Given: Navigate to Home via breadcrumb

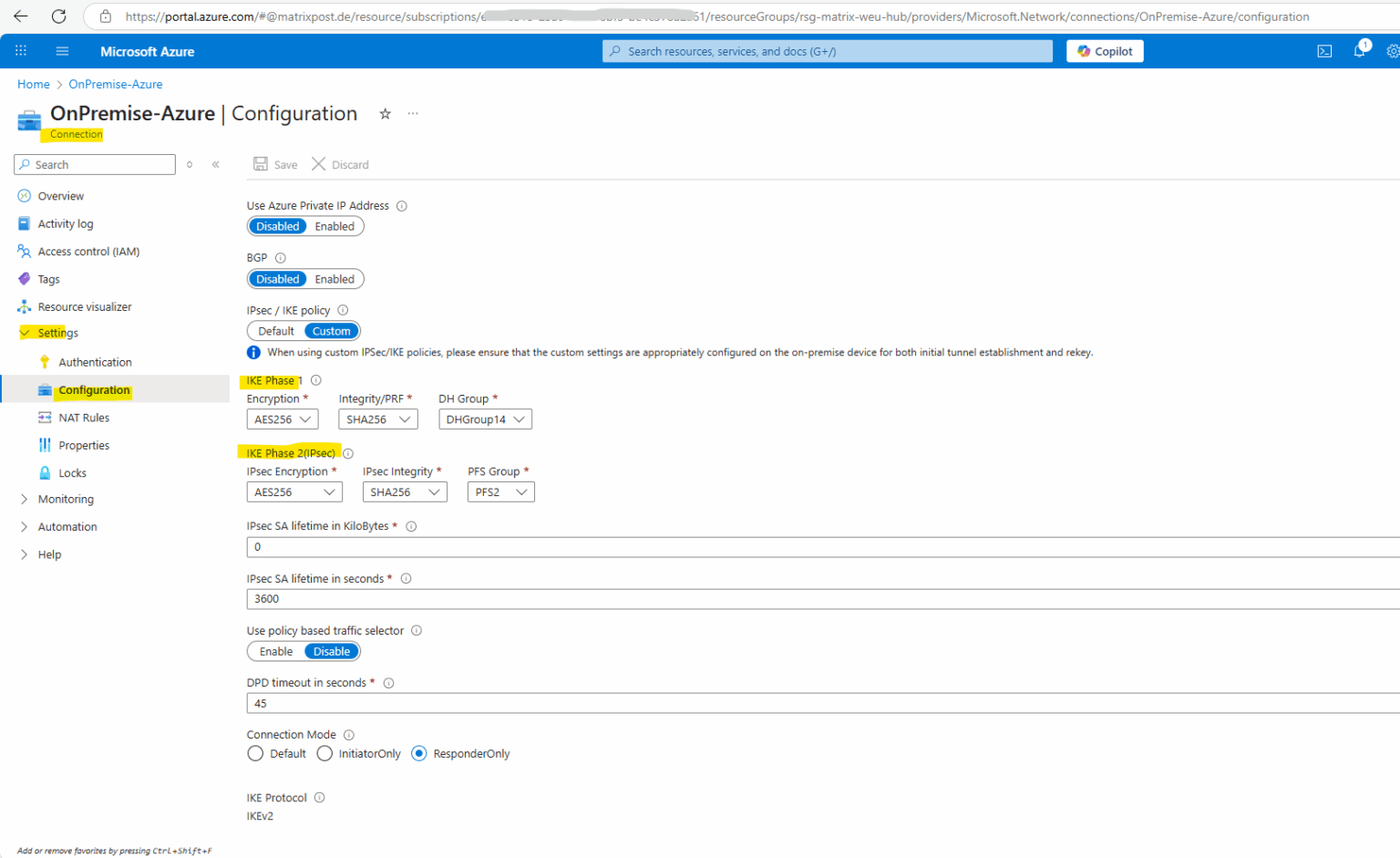Looking at the screenshot, I should tap(34, 84).
